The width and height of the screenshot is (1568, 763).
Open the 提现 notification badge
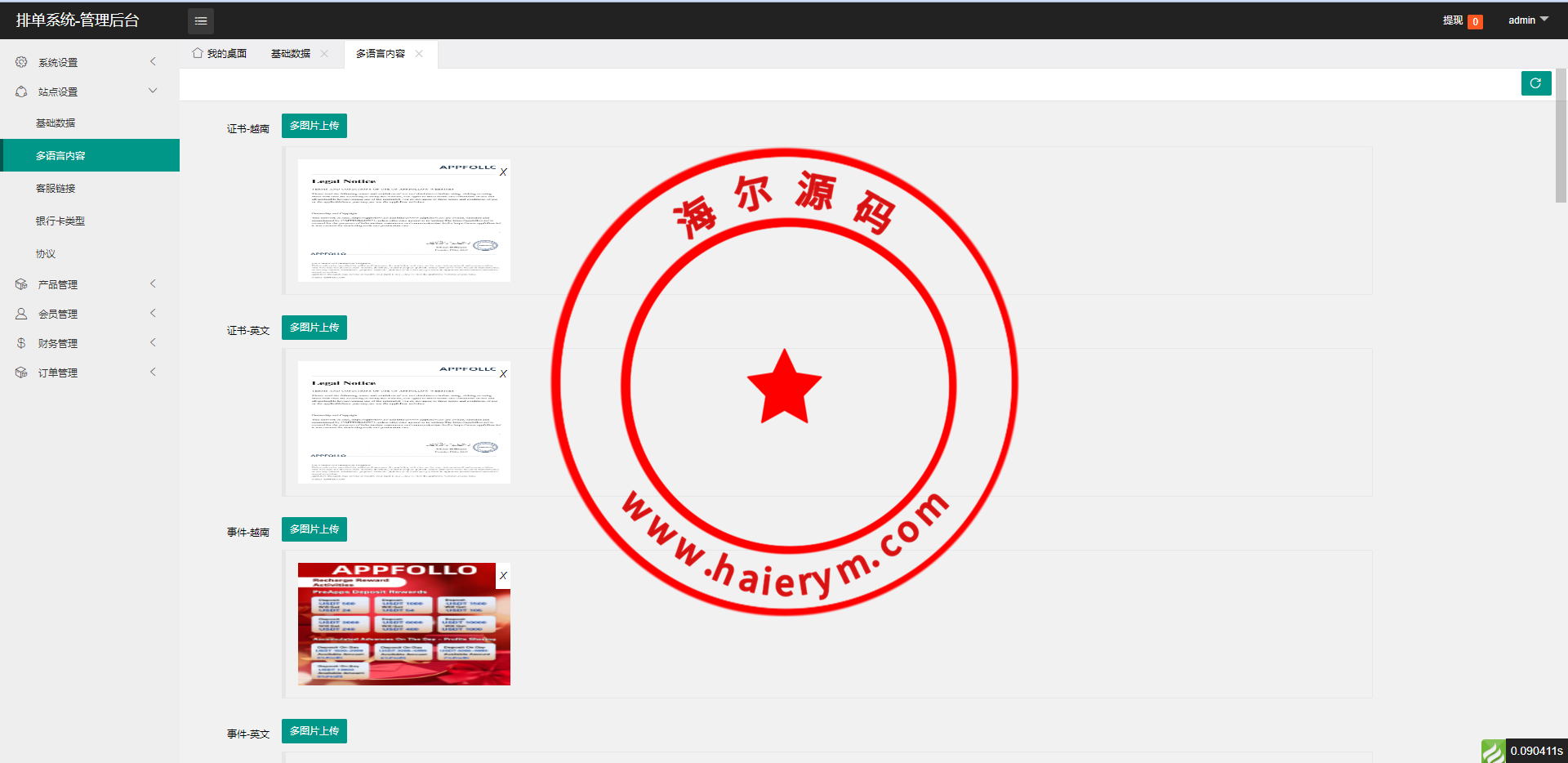[x=1475, y=22]
